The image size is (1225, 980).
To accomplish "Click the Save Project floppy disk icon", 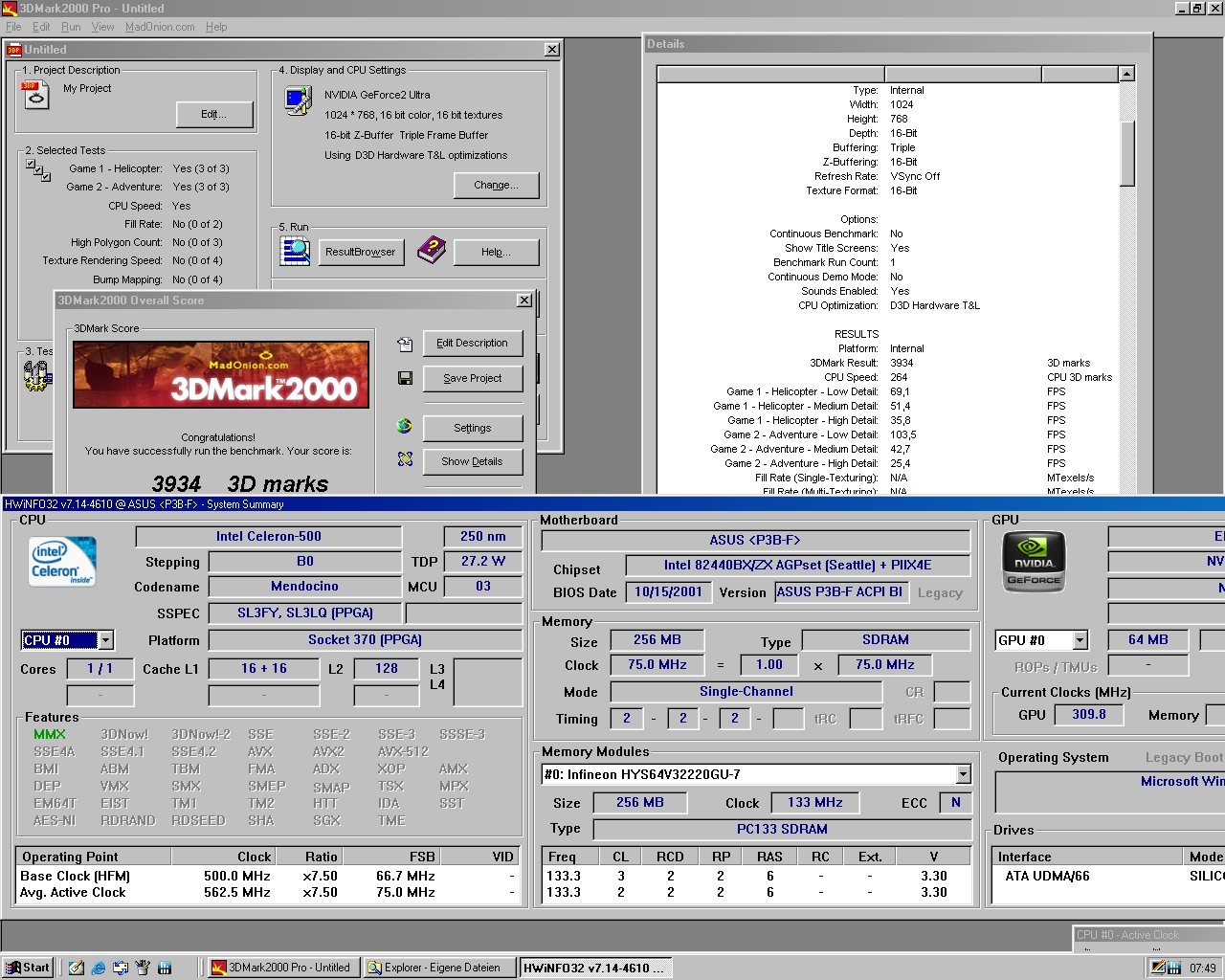I will click(x=405, y=378).
